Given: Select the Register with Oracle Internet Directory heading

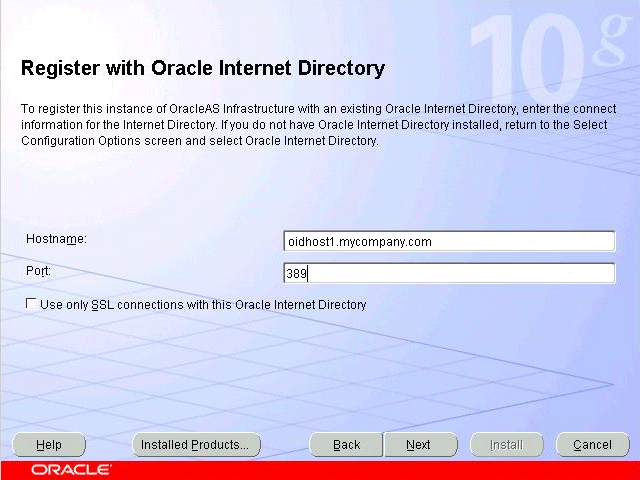Looking at the screenshot, I should pos(203,68).
